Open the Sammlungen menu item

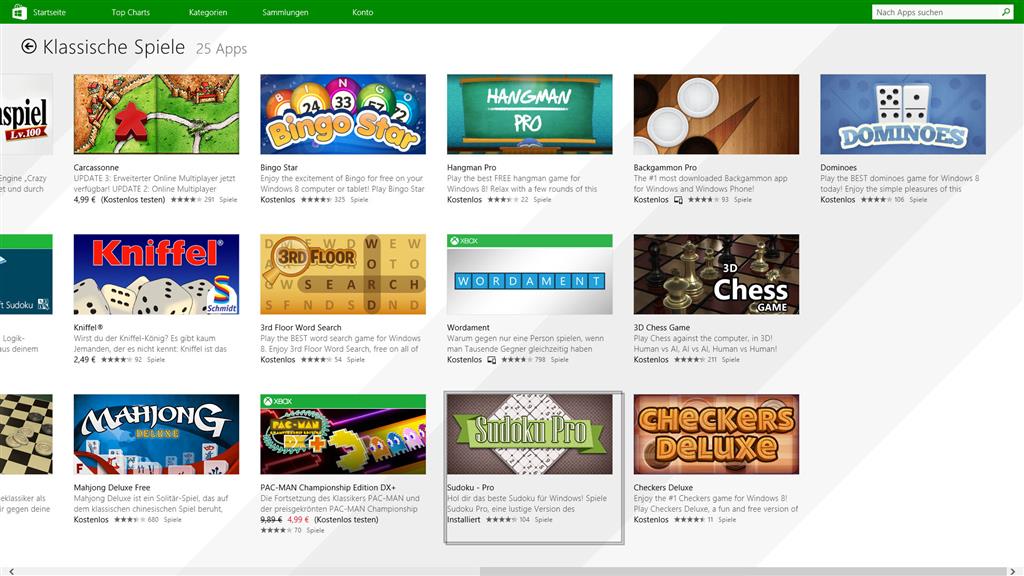[x=285, y=12]
